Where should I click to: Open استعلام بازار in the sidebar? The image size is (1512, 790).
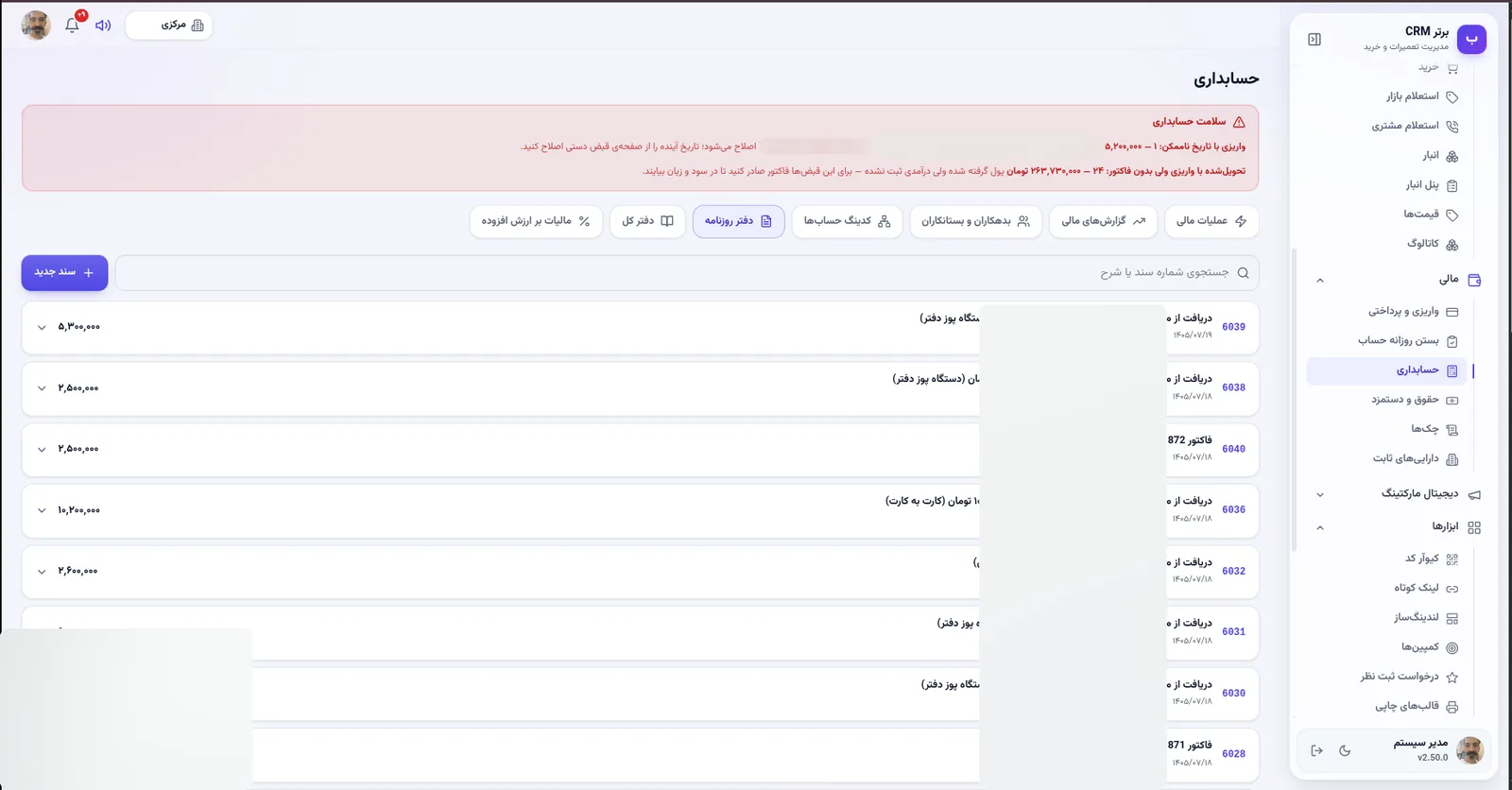pyautogui.click(x=1422, y=96)
